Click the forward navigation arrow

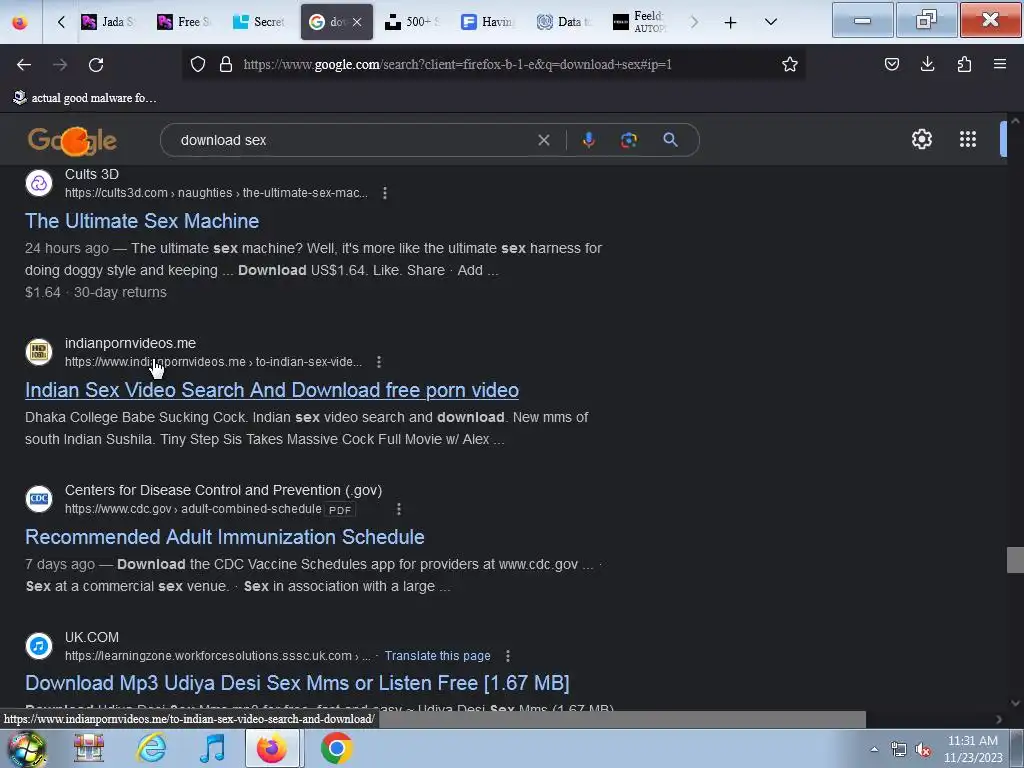[x=60, y=64]
